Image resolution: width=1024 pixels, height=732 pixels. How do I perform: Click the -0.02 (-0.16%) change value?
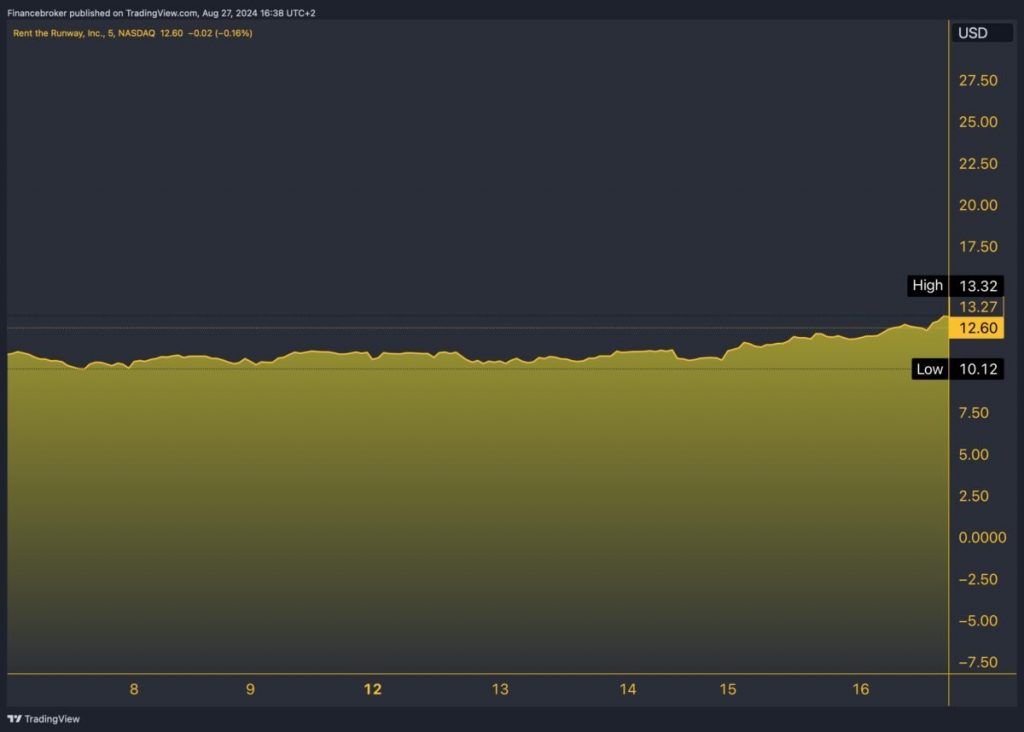(220, 33)
